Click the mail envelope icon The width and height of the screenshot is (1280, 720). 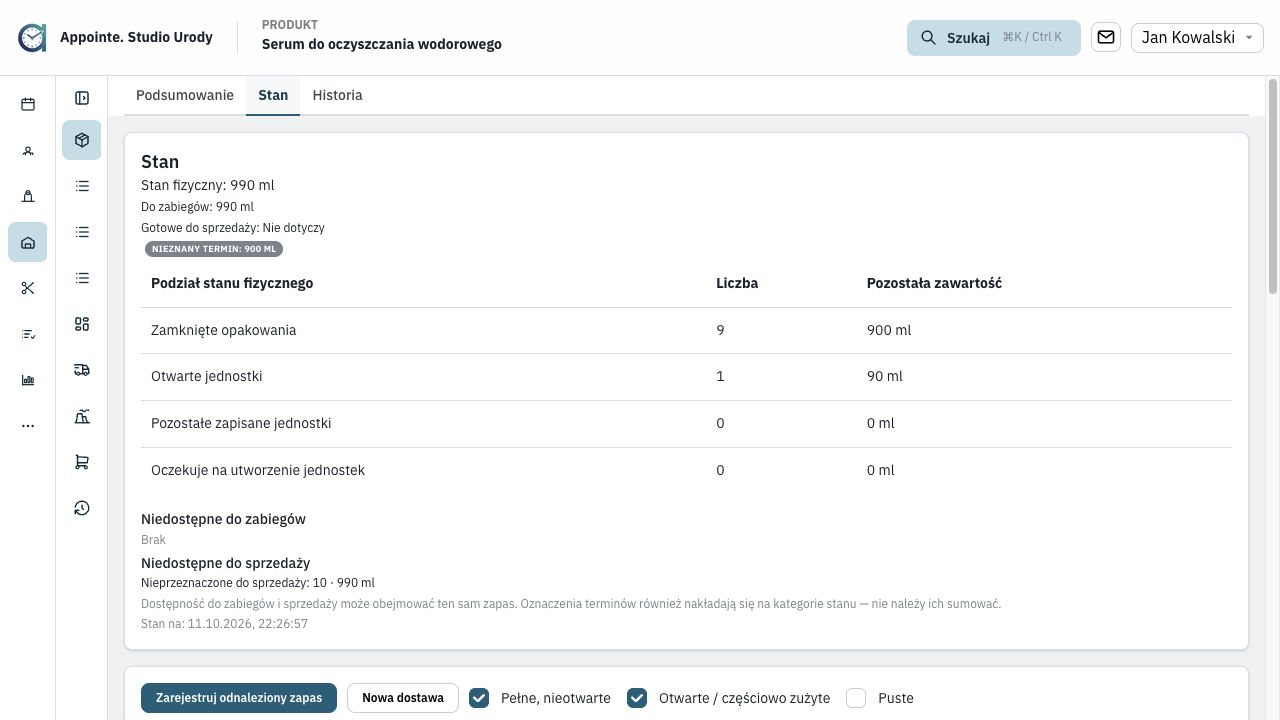(x=1106, y=37)
